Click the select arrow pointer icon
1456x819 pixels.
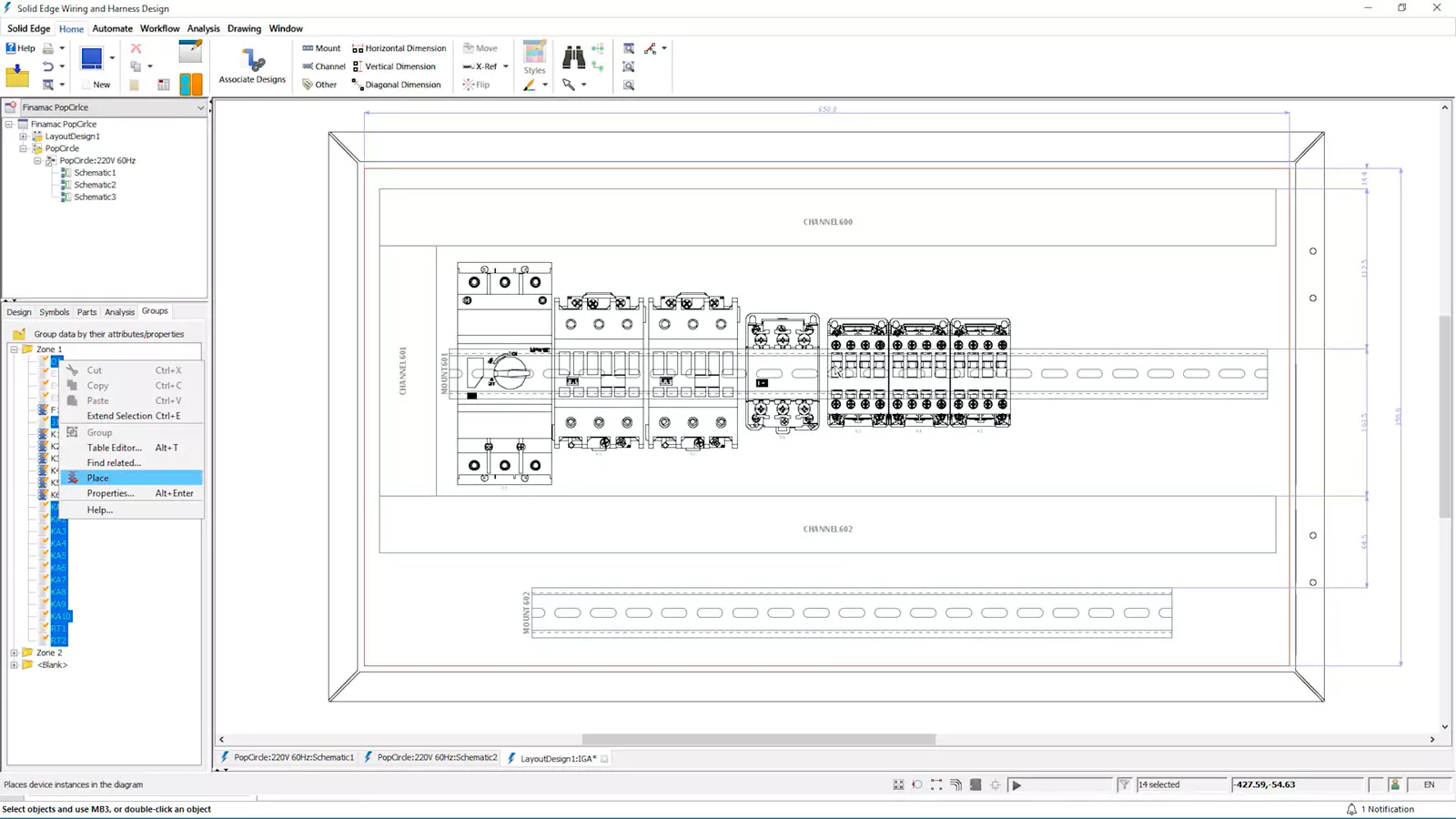pos(569,85)
